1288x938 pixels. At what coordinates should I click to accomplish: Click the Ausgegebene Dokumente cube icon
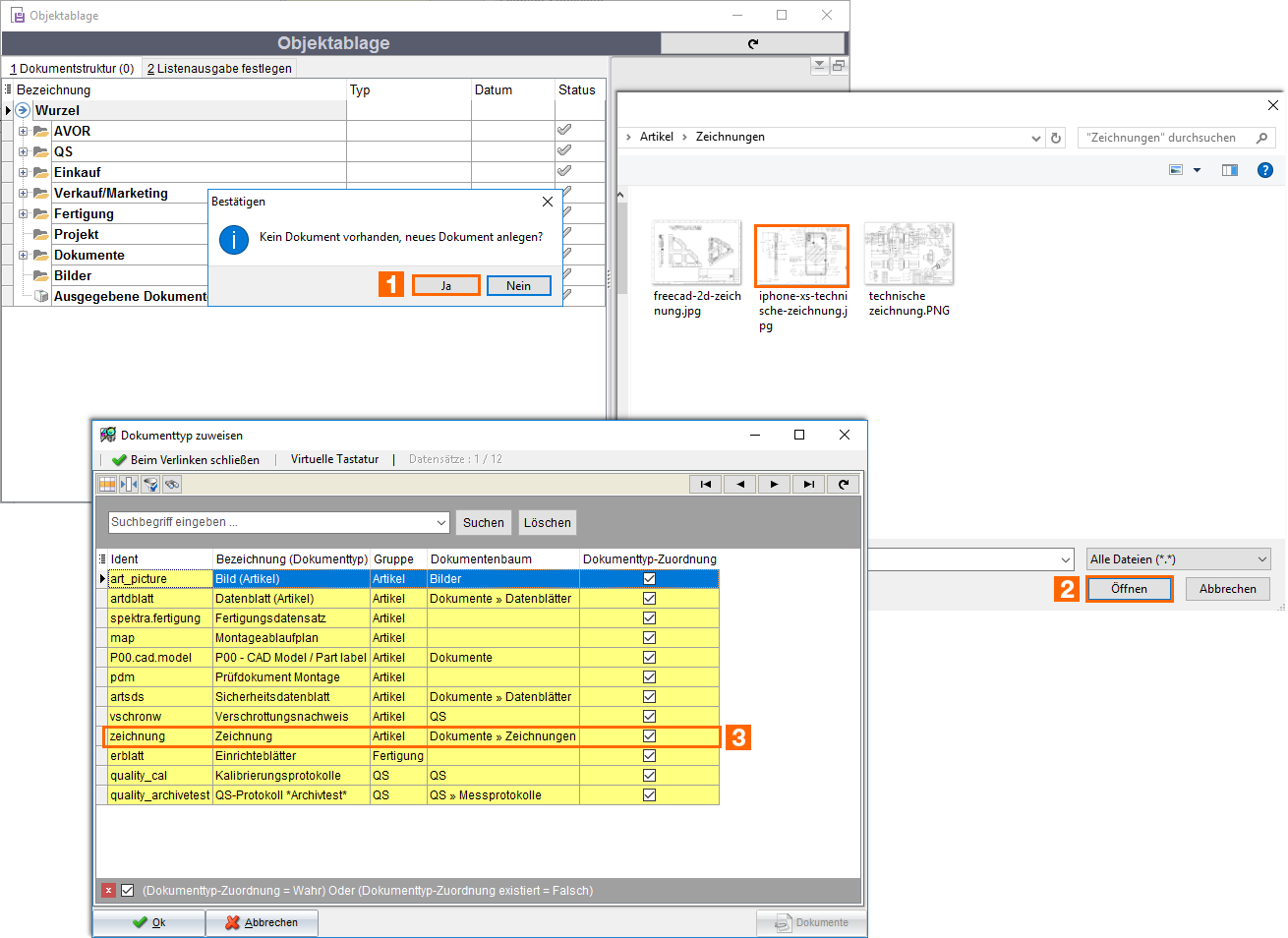coord(41,296)
